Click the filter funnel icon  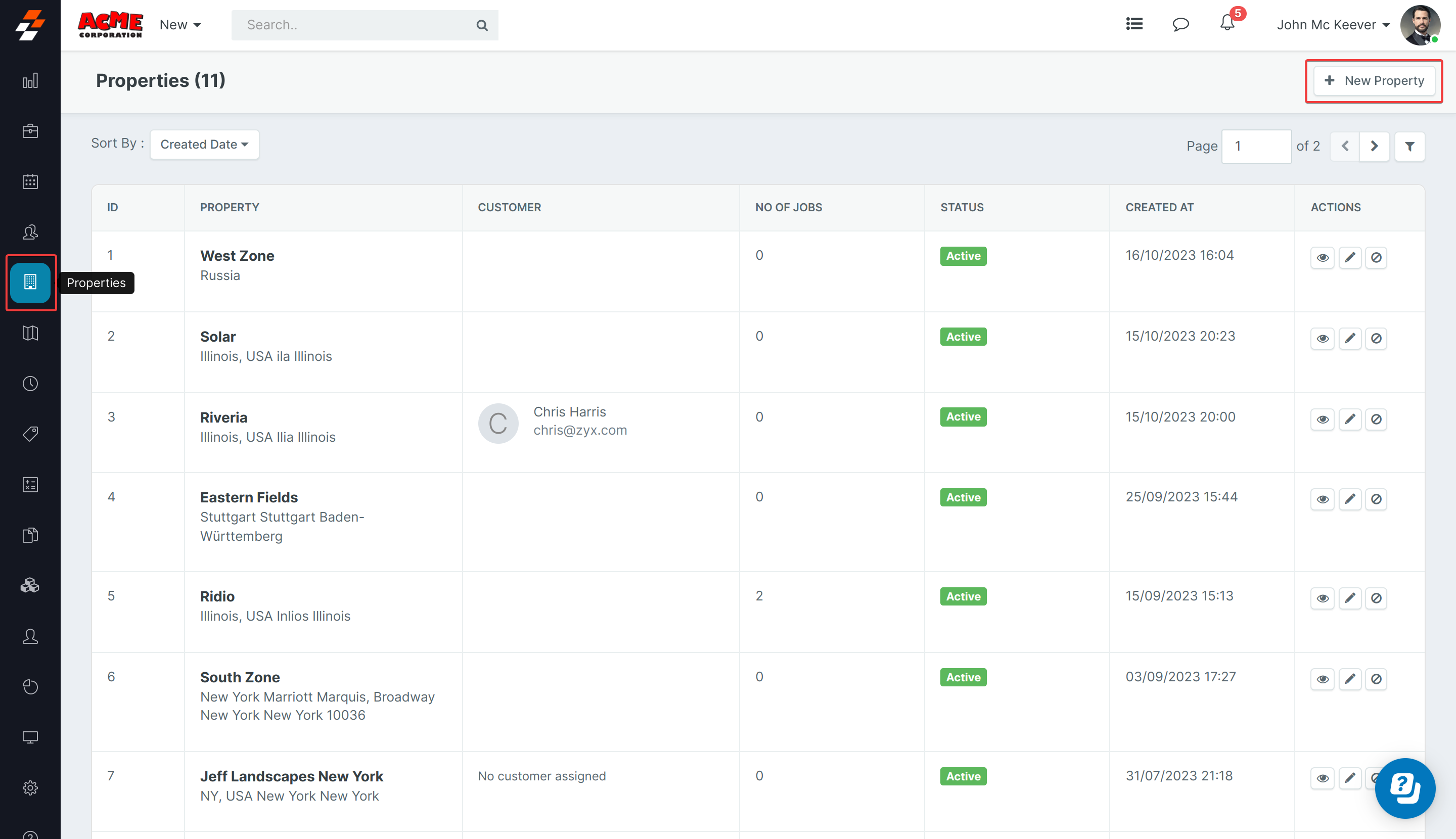1409,147
